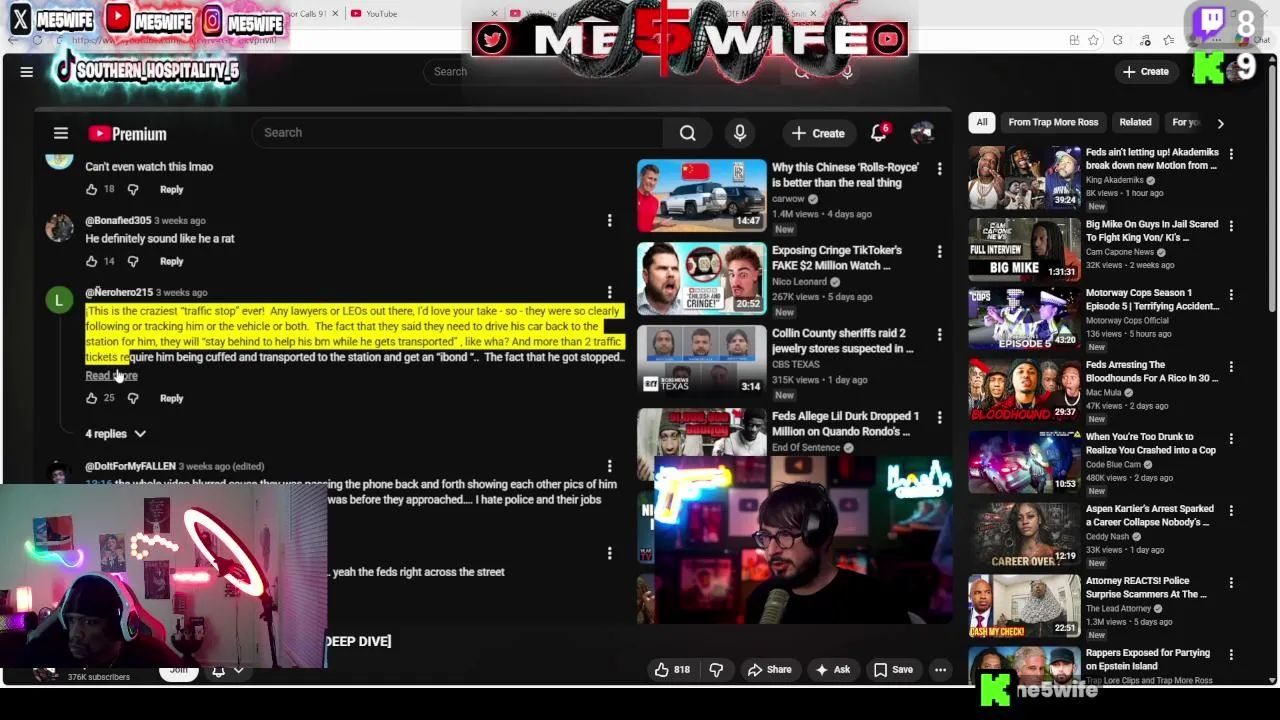1280x720 pixels.
Task: Open the account avatar menu
Action: pyautogui.click(x=922, y=133)
